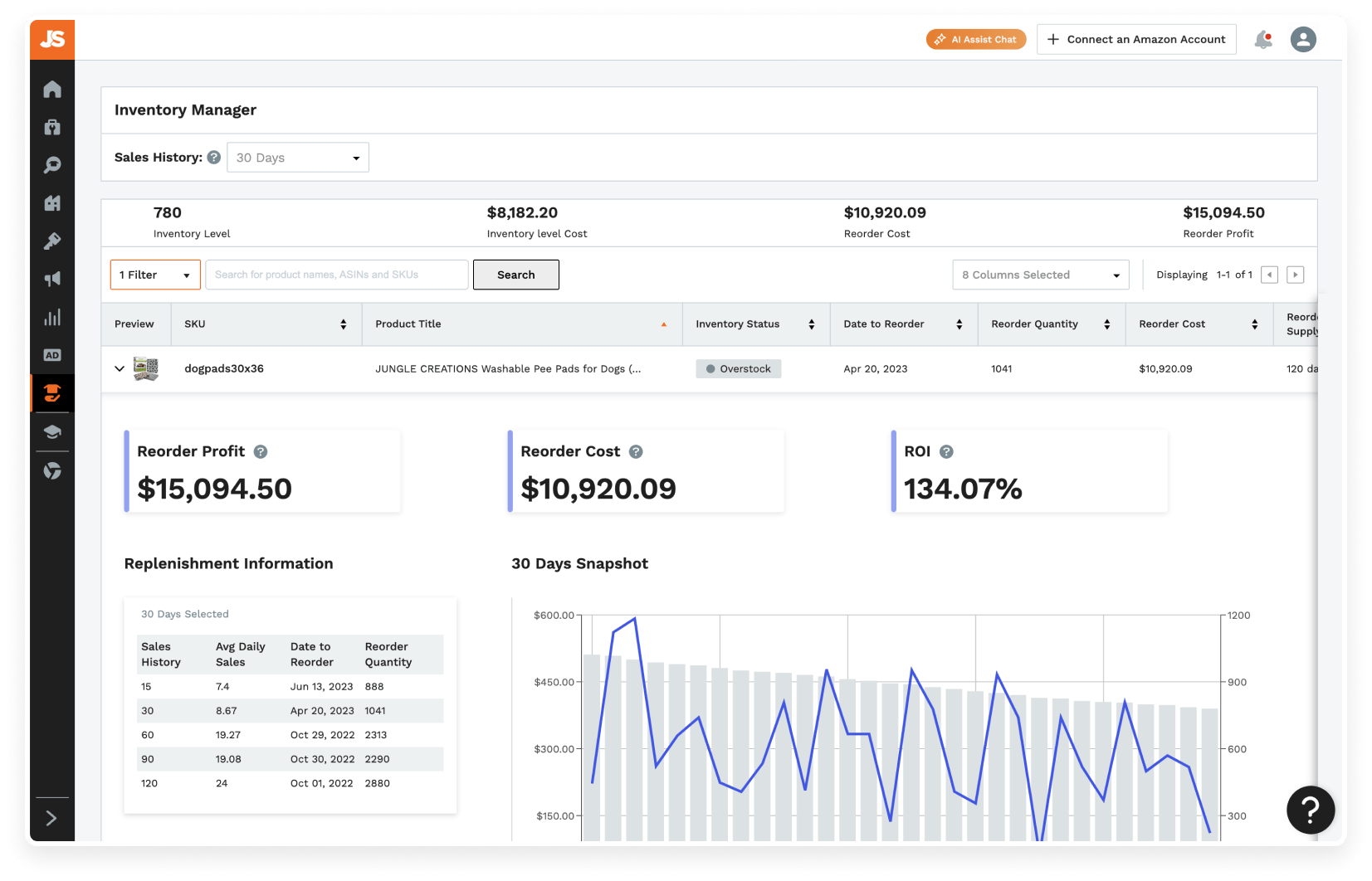Sort by Inventory Status arrows
Image resolution: width=1372 pixels, height=881 pixels.
(x=812, y=324)
